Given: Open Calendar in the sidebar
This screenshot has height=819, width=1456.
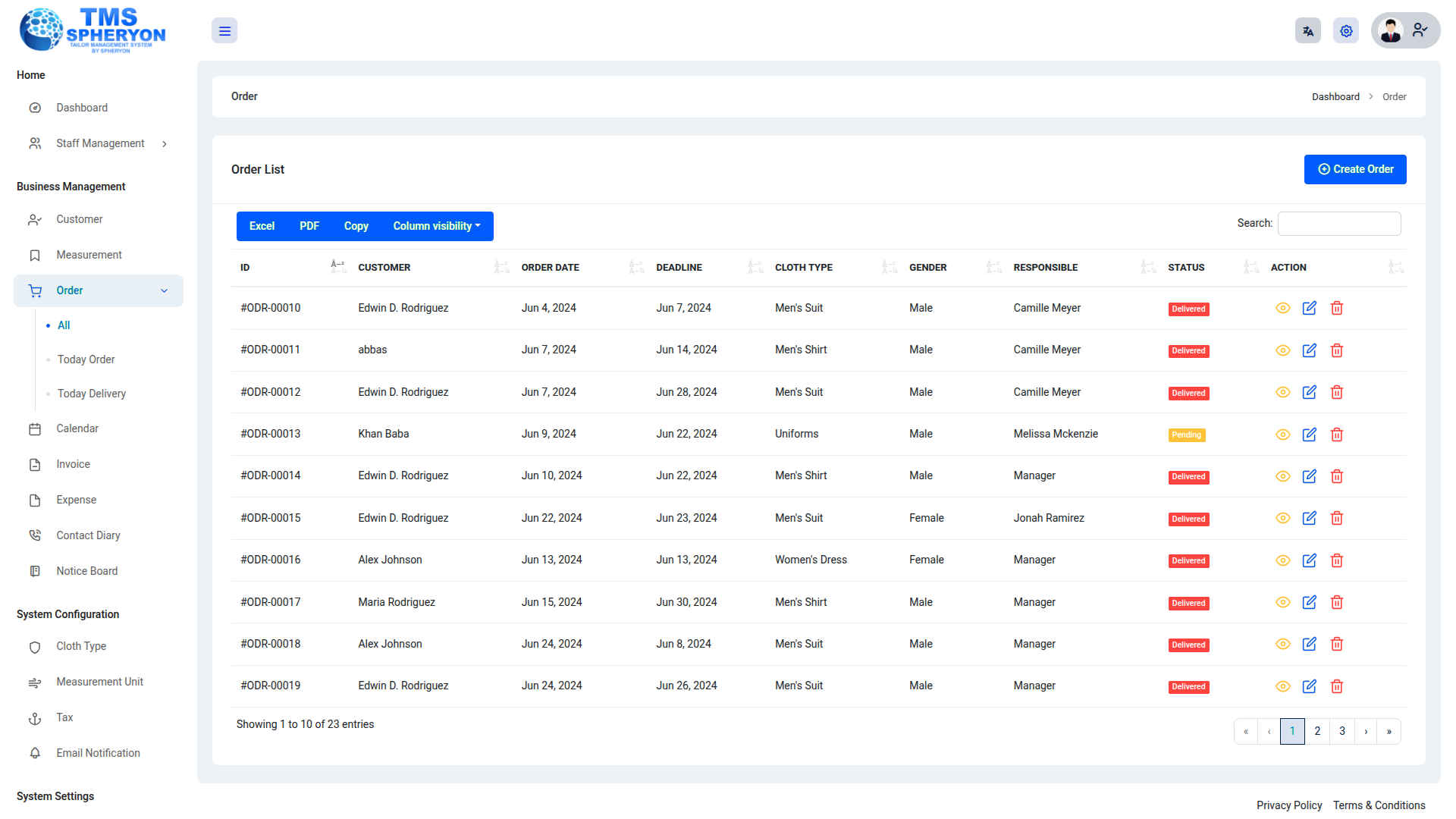Looking at the screenshot, I should 99,428.
